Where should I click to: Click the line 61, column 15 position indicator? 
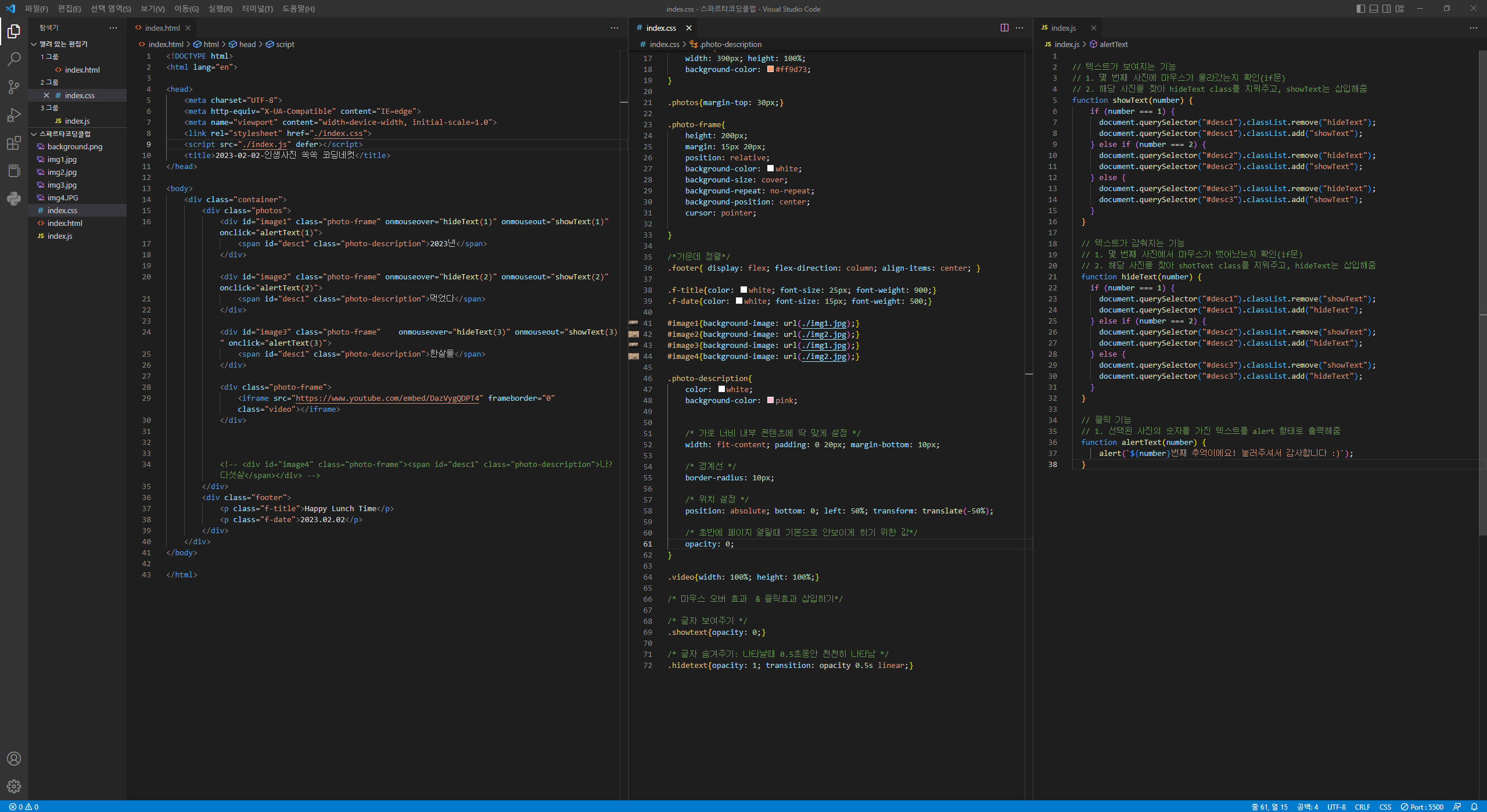pos(1269,807)
